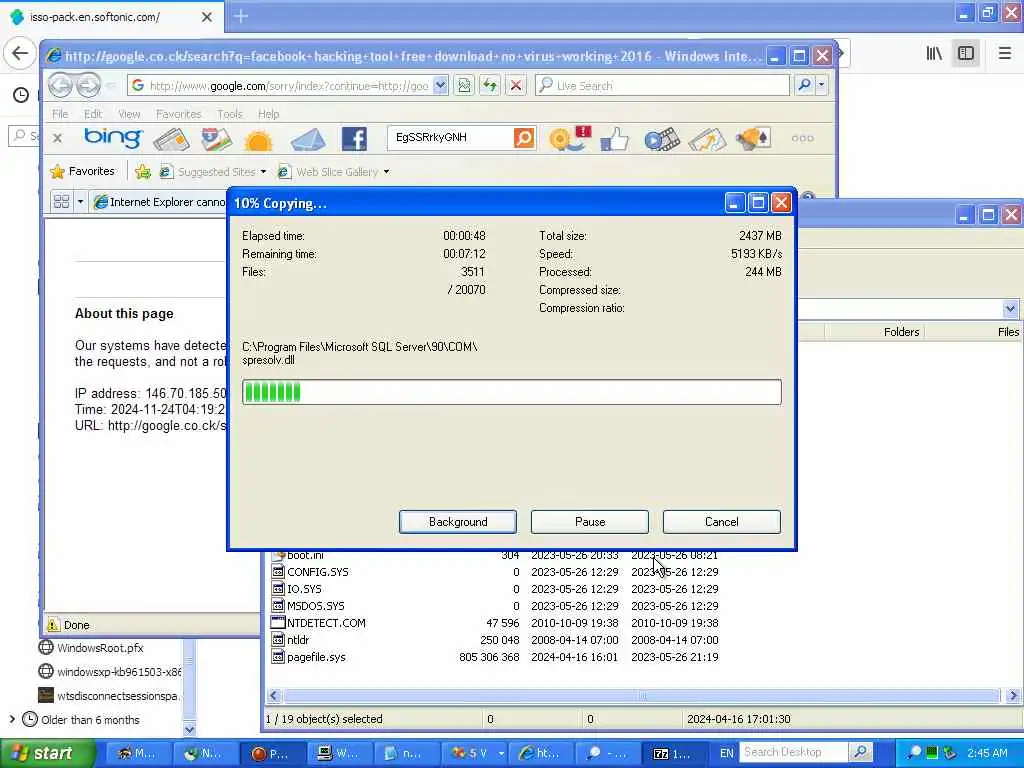
Task: Cancel the copying operation
Action: (x=722, y=522)
